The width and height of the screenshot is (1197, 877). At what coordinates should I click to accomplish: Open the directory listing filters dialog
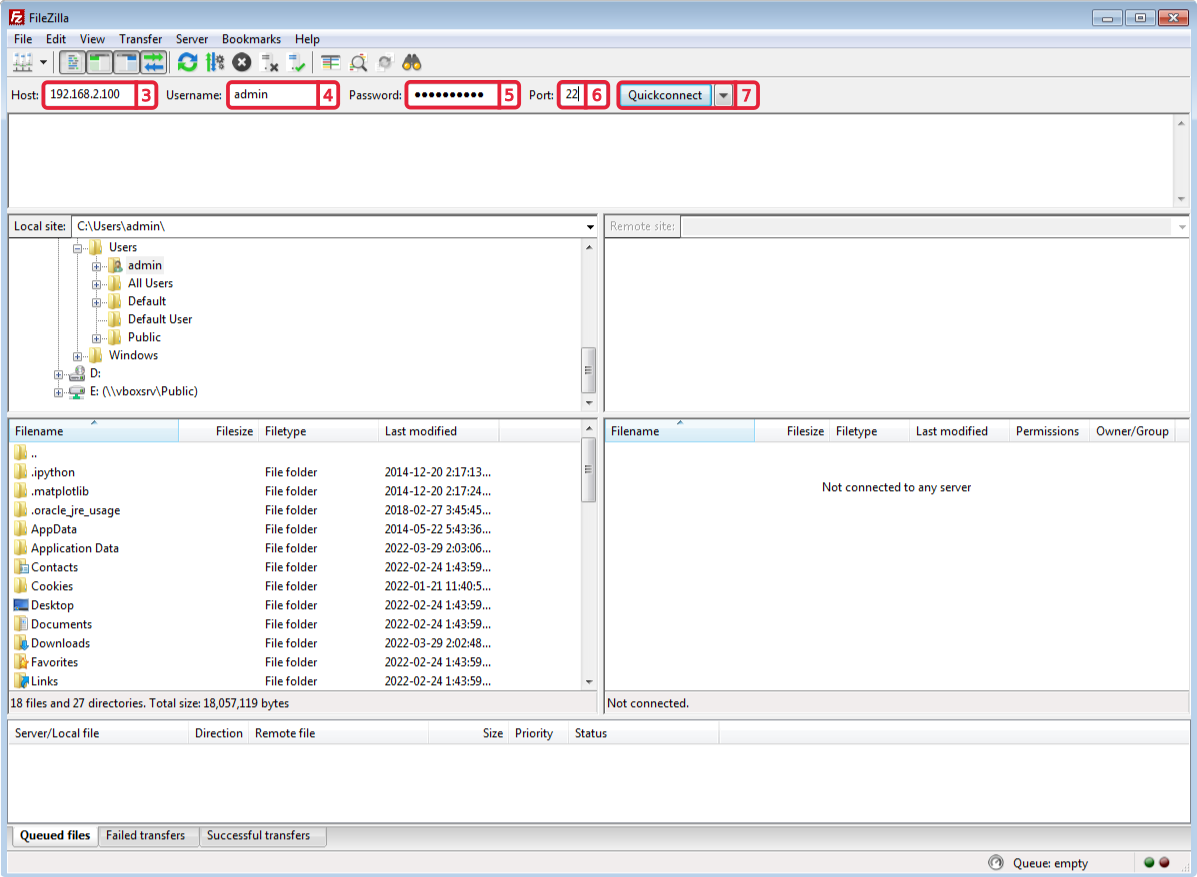(331, 63)
